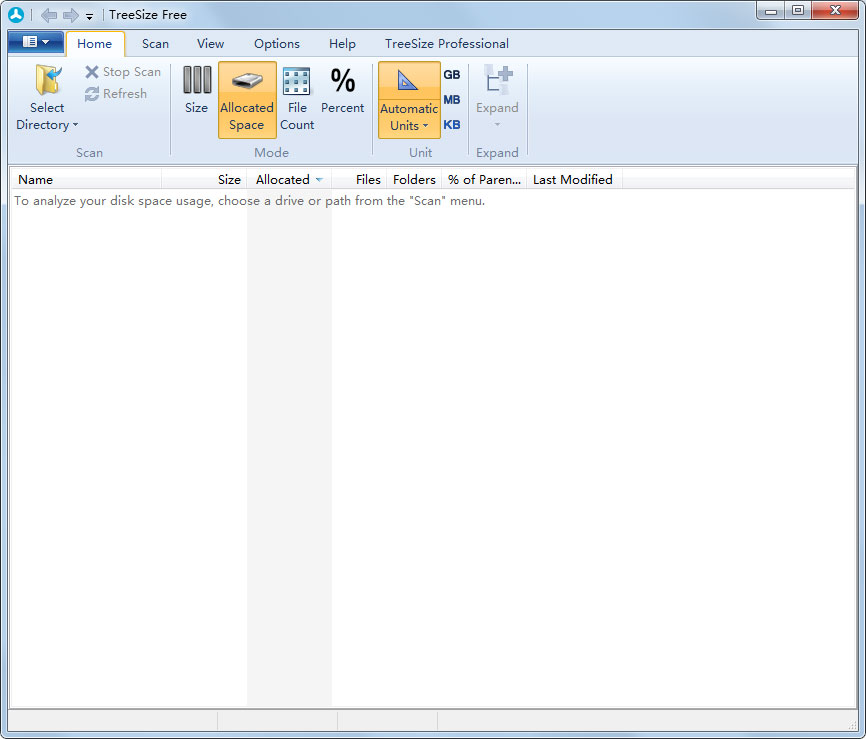Select File Count mode

(297, 99)
